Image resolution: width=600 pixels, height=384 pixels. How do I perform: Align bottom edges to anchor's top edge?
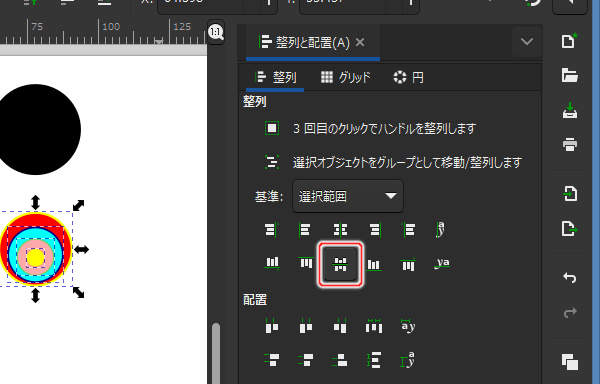tap(272, 263)
